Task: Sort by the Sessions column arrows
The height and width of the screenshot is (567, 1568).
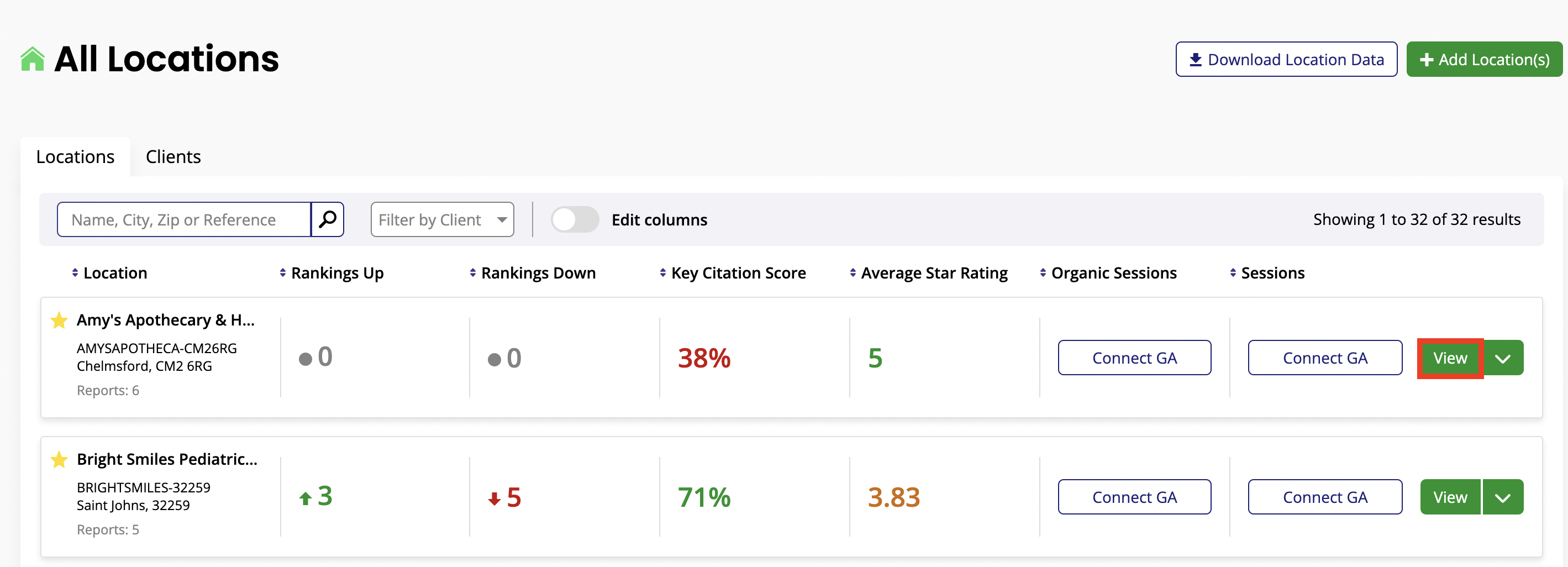Action: (1233, 272)
